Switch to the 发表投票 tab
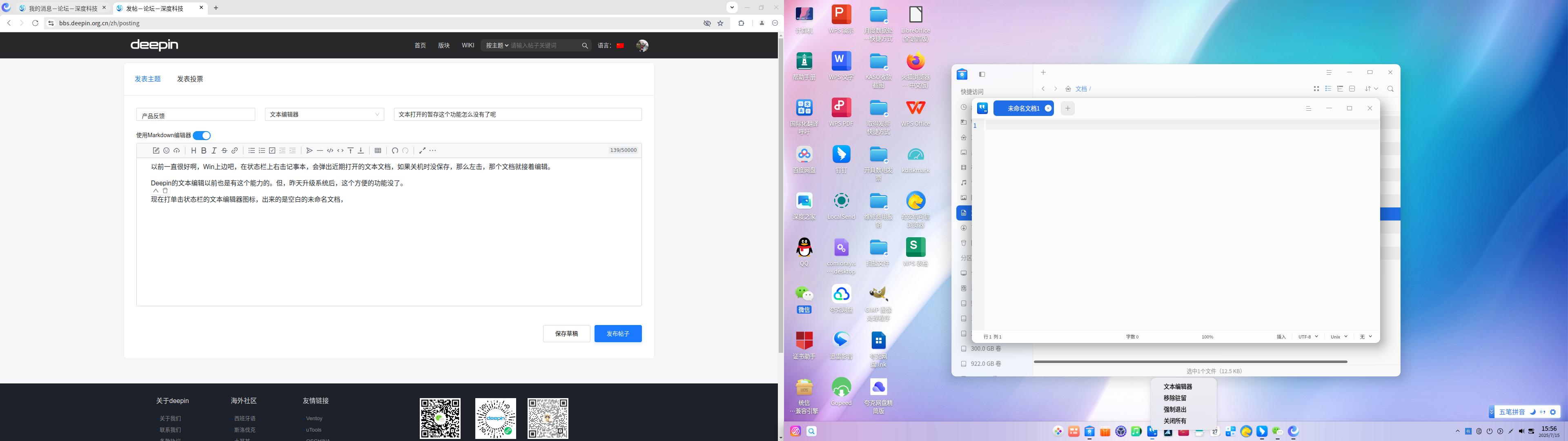This screenshot has width=1568, height=441. coord(190,79)
